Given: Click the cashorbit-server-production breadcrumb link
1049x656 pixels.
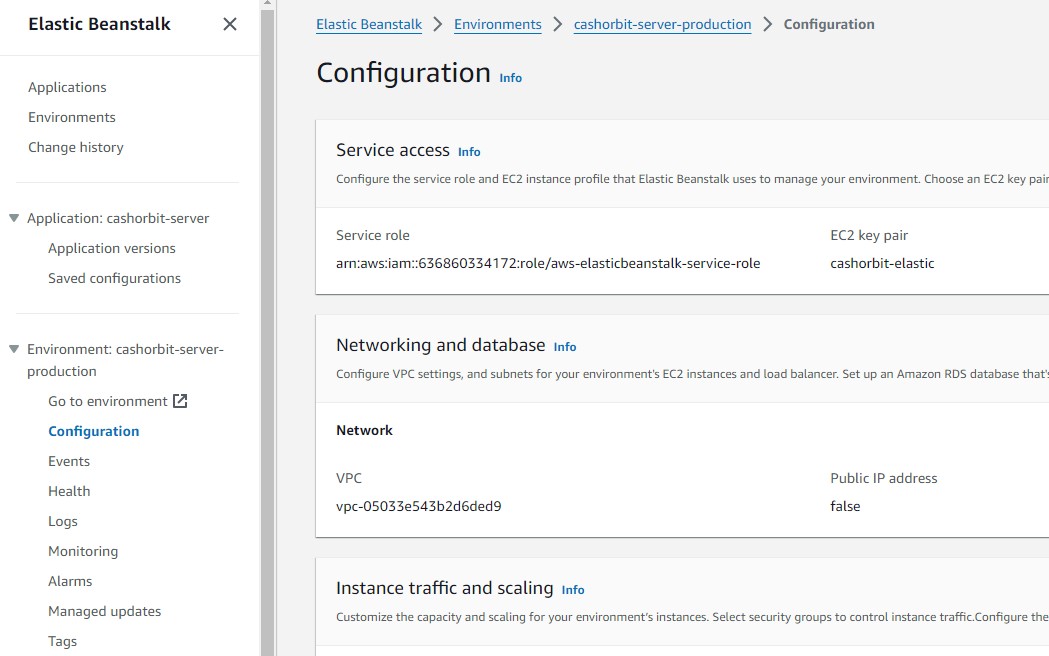Looking at the screenshot, I should point(662,24).
